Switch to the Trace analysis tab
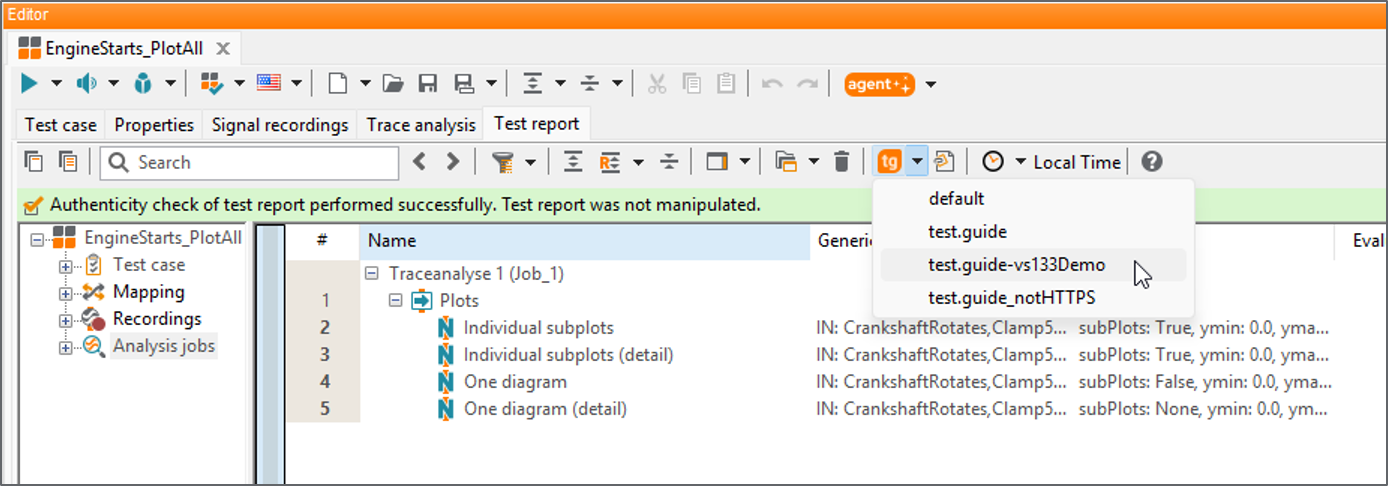 (x=421, y=125)
